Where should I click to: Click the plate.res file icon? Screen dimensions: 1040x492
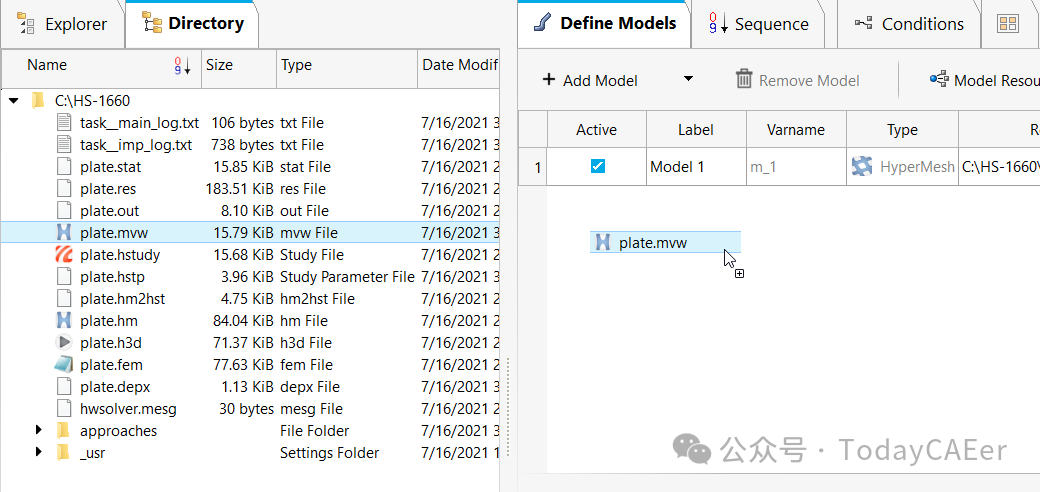click(x=64, y=188)
